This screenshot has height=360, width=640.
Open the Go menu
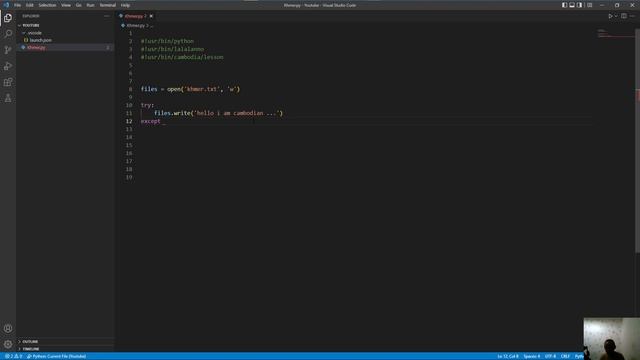pyautogui.click(x=78, y=5)
